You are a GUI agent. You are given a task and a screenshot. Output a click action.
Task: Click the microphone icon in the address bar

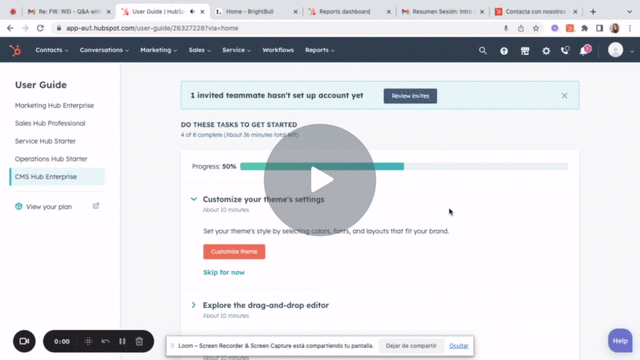[506, 28]
